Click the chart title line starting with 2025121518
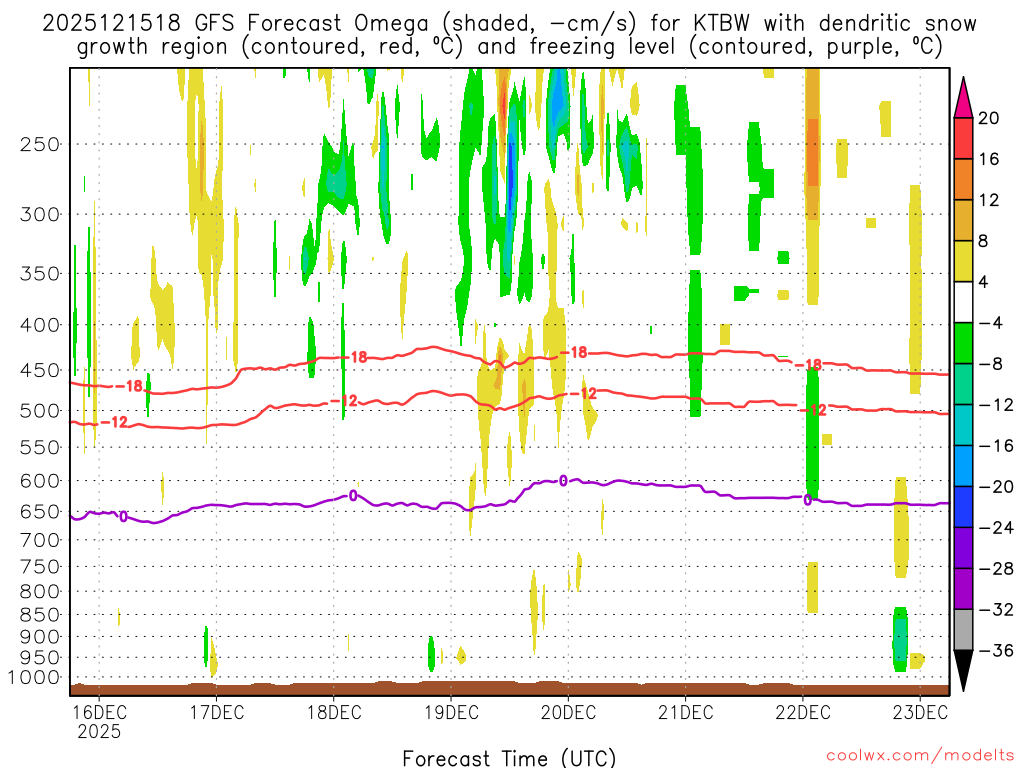Viewport: 1024px width, 768px height. [509, 24]
